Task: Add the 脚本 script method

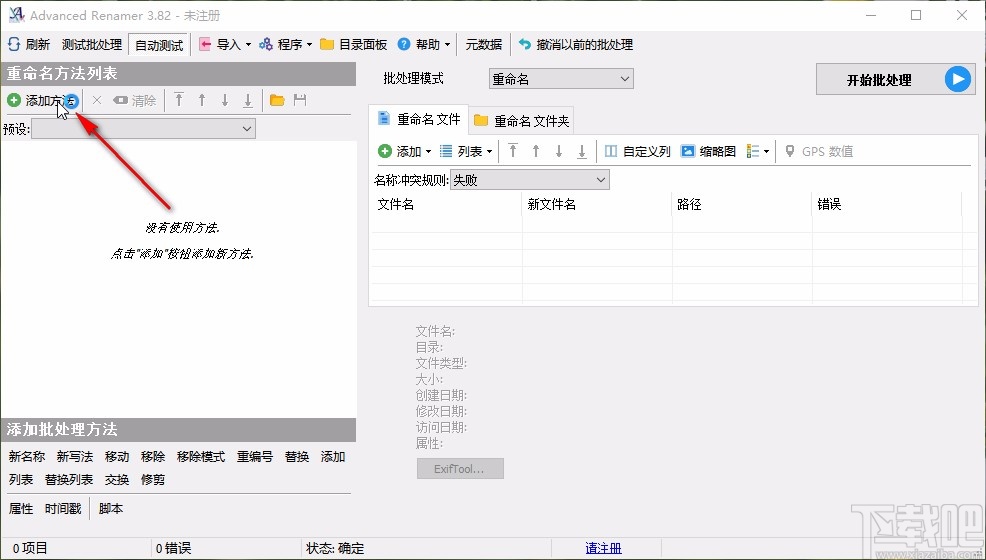Action: 111,509
